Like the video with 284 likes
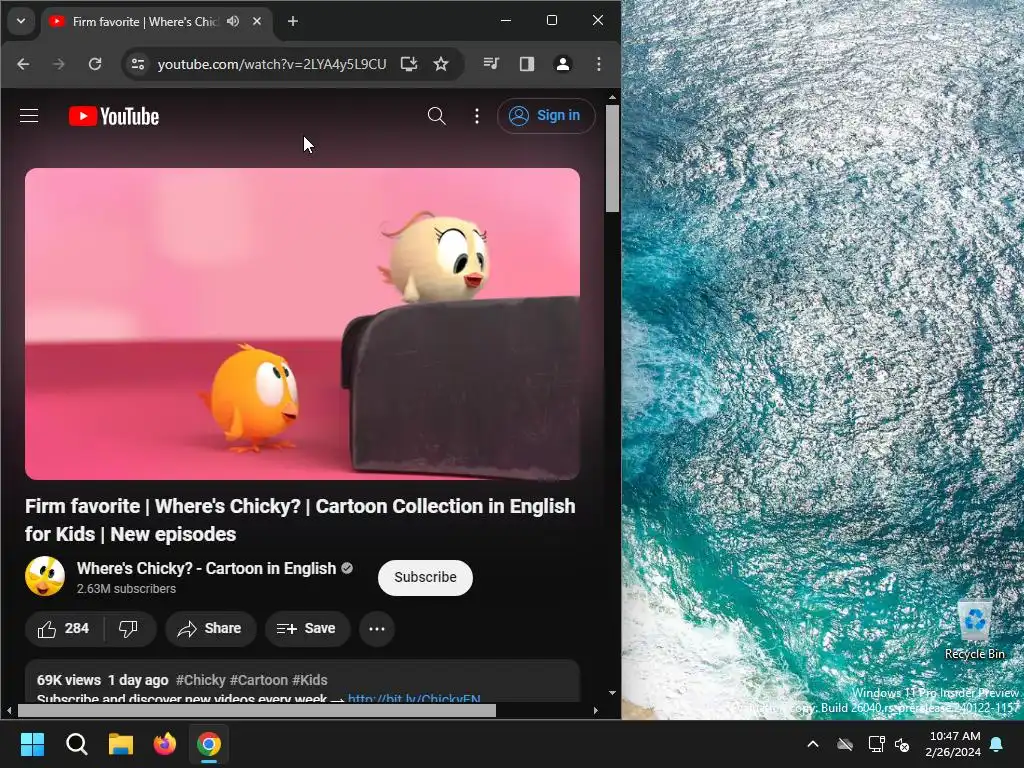Image resolution: width=1024 pixels, height=768 pixels. (64, 629)
